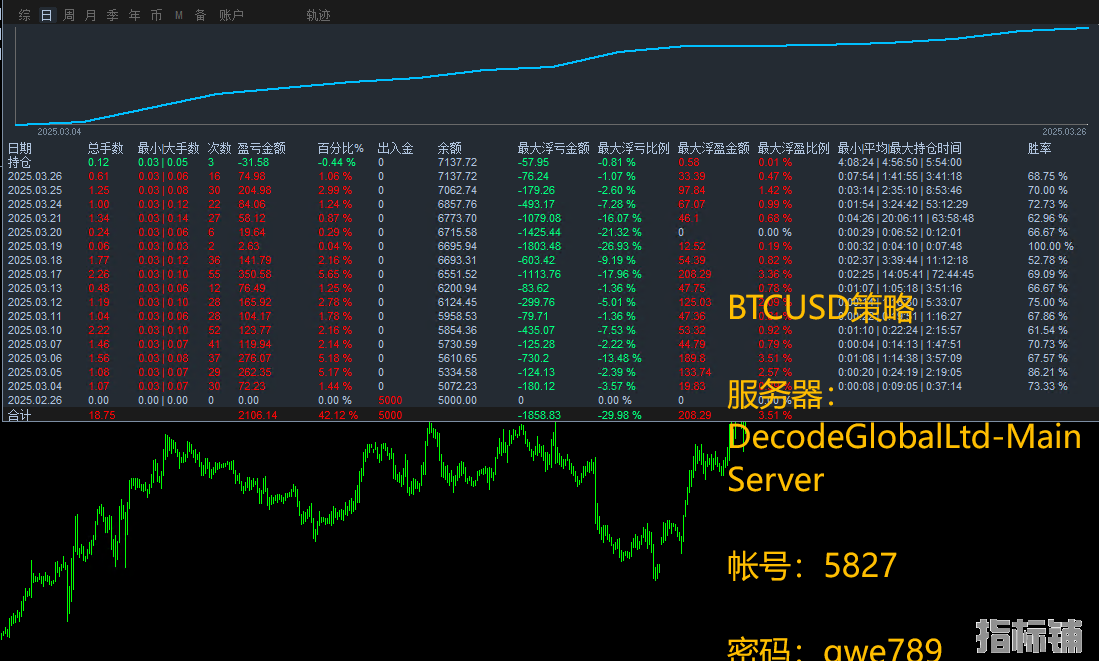The image size is (1099, 661).
Task: Switch to the 综 summary tab
Action: (x=25, y=15)
